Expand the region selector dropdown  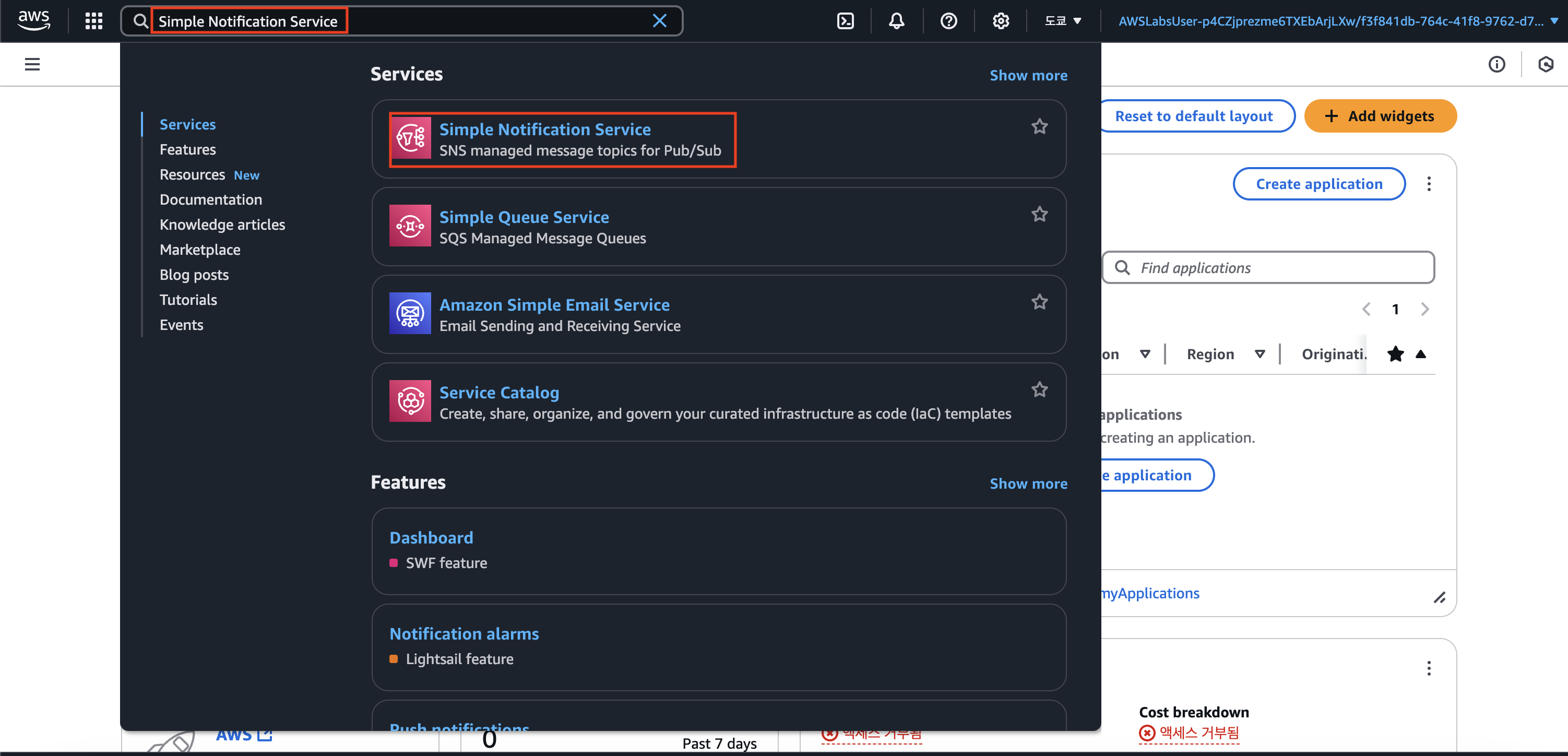click(x=1063, y=21)
